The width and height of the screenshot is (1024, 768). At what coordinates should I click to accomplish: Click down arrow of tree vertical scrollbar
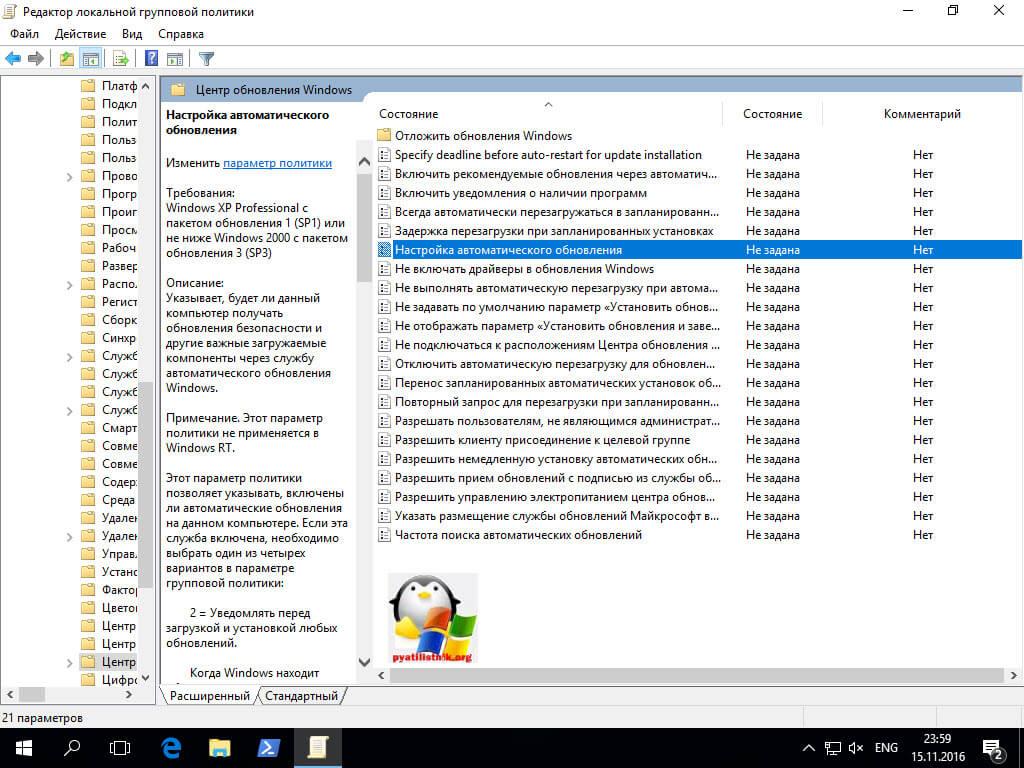tap(145, 679)
